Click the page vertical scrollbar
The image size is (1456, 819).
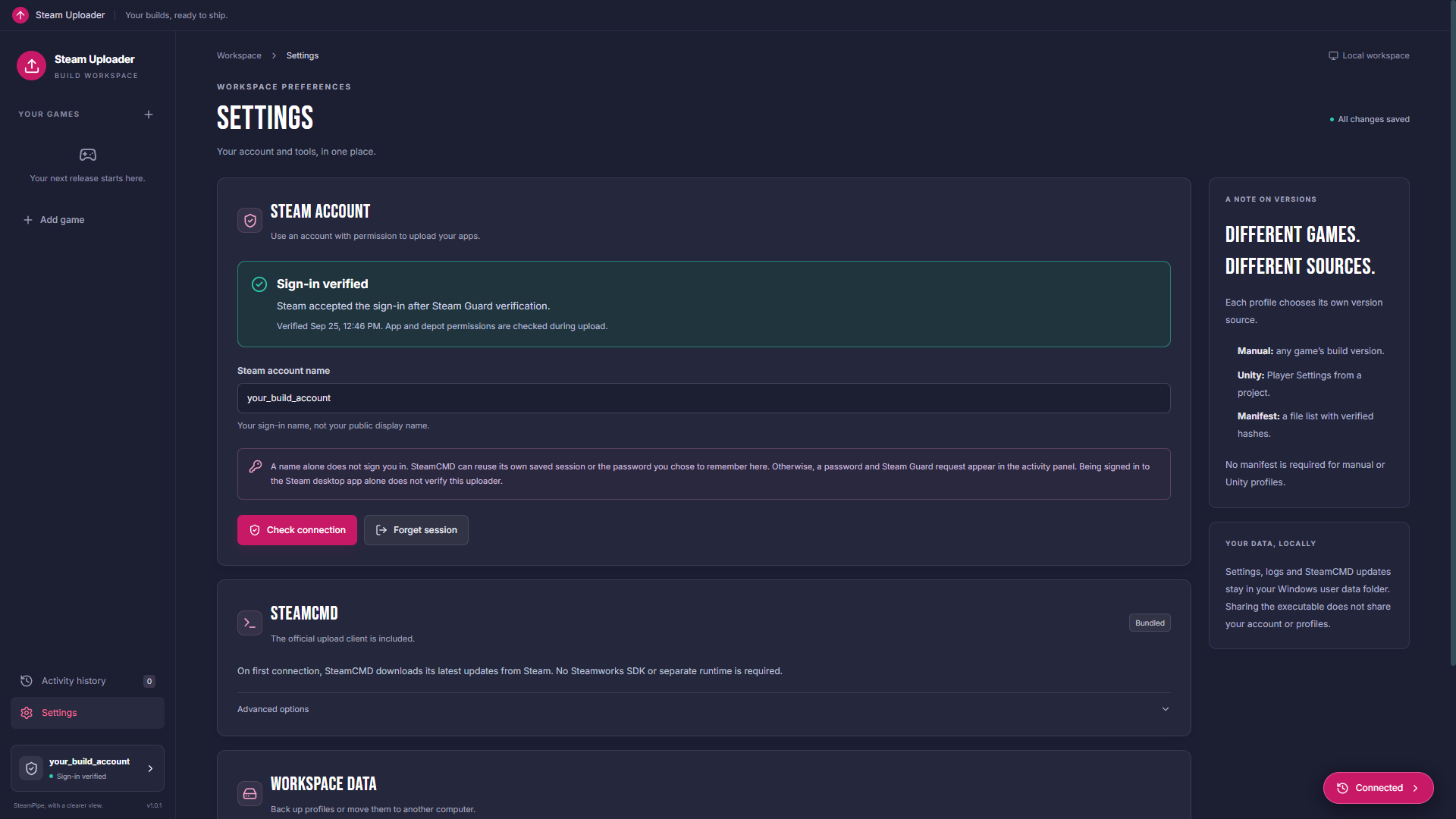[1452, 334]
